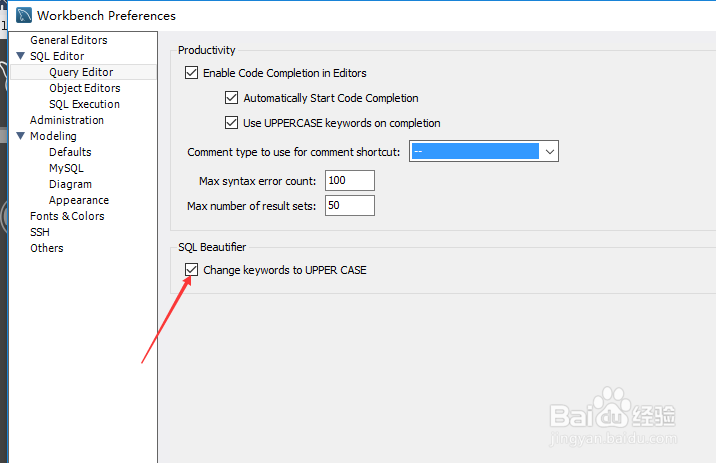Uncheck Automatically Start Code Completion

coord(232,98)
